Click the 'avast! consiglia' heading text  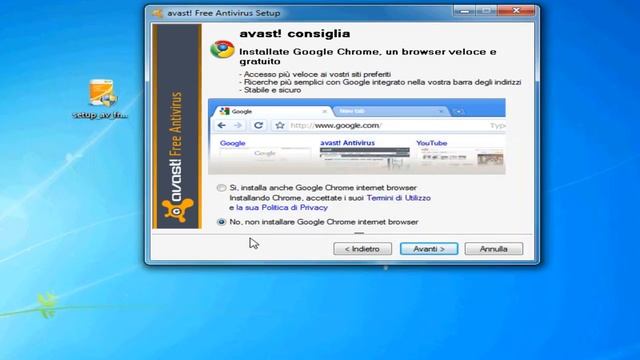point(295,33)
